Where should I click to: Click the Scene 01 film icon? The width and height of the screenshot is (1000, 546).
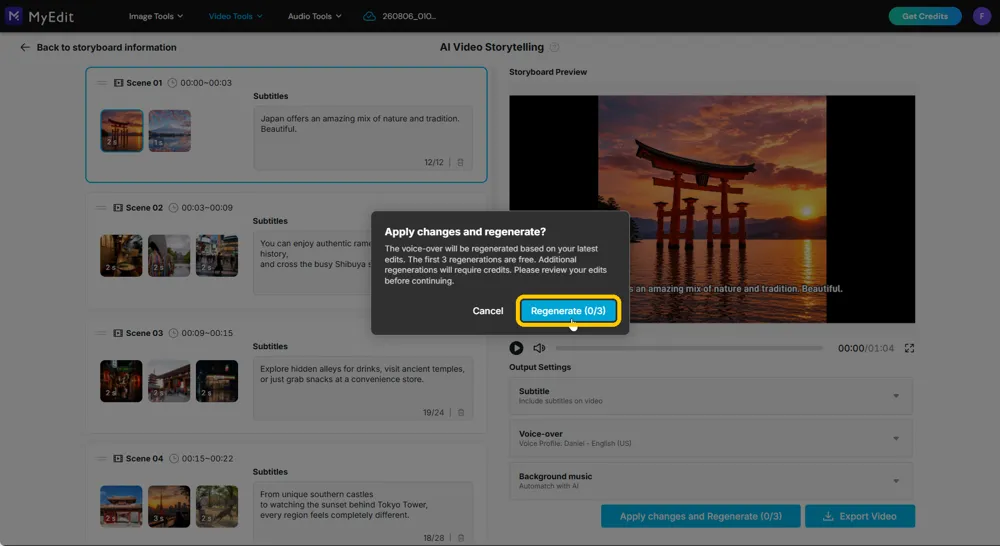pyautogui.click(x=119, y=83)
